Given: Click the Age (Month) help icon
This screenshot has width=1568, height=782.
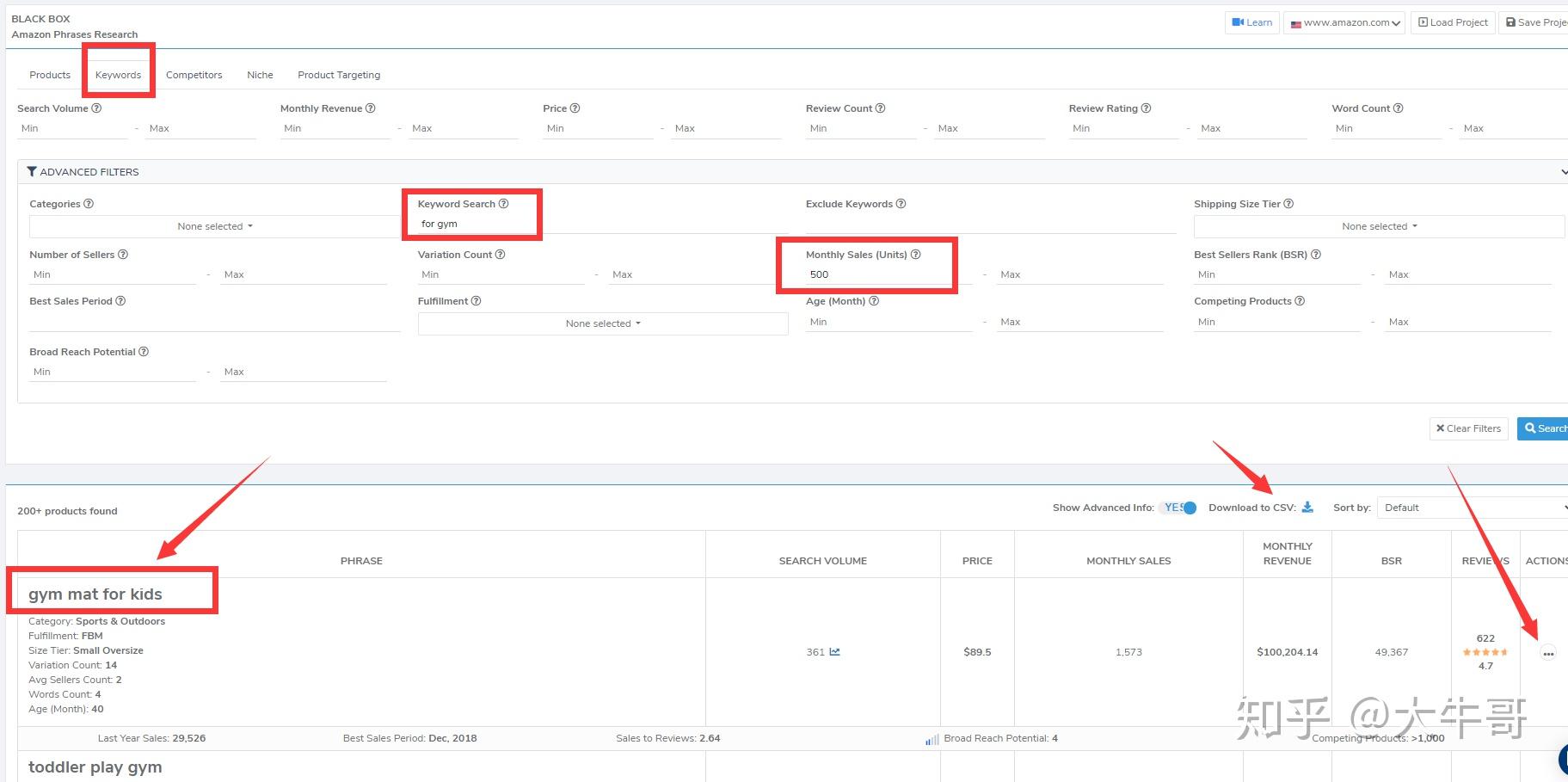Looking at the screenshot, I should (x=874, y=301).
